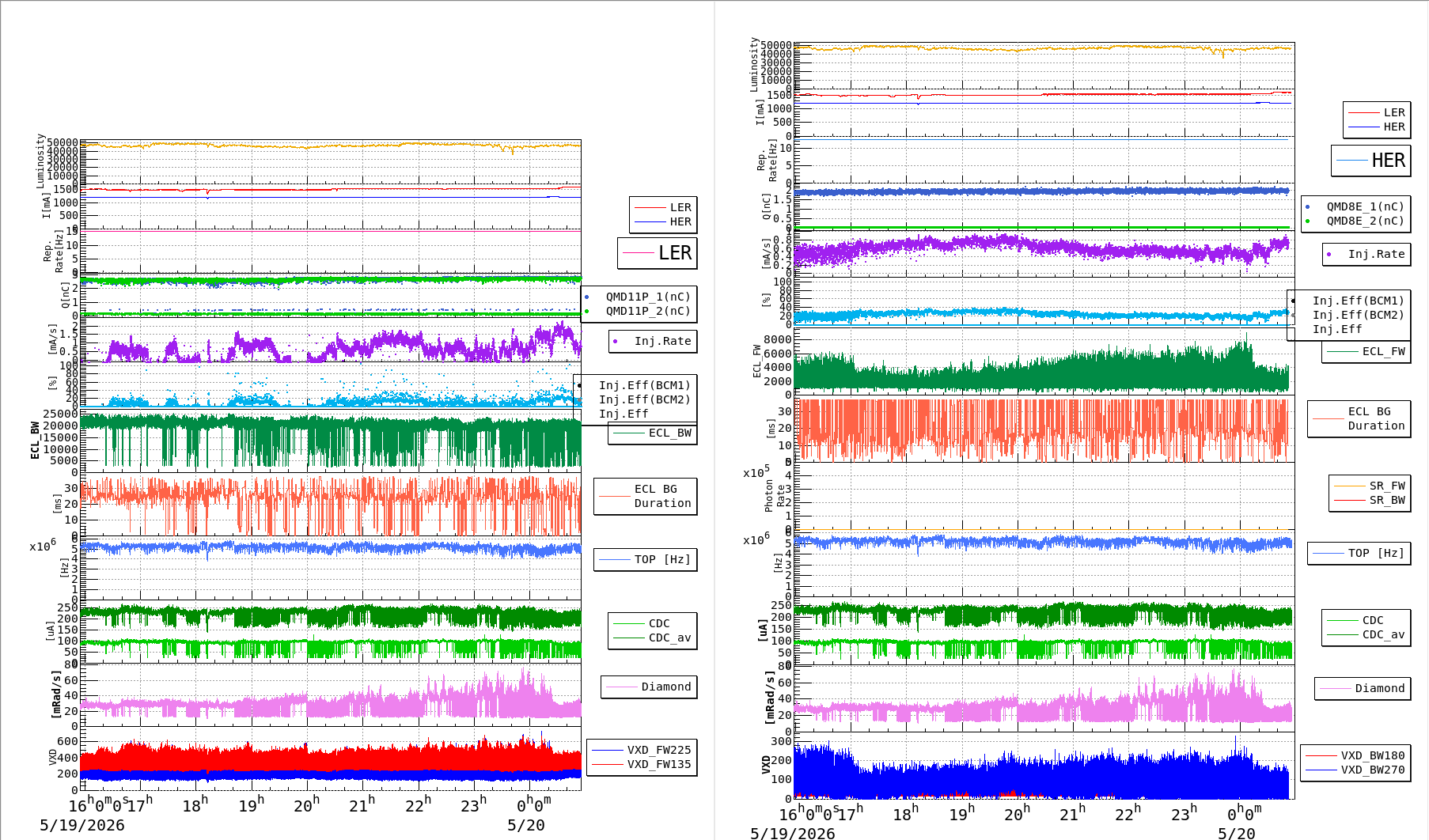Click the 5/20 date under left plot
This screenshot has width=1429, height=840.
point(525,825)
